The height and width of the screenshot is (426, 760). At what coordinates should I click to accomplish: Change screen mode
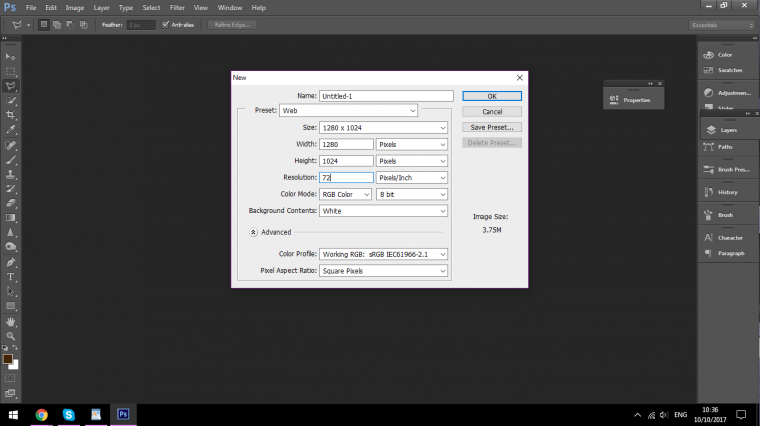pyautogui.click(x=10, y=393)
